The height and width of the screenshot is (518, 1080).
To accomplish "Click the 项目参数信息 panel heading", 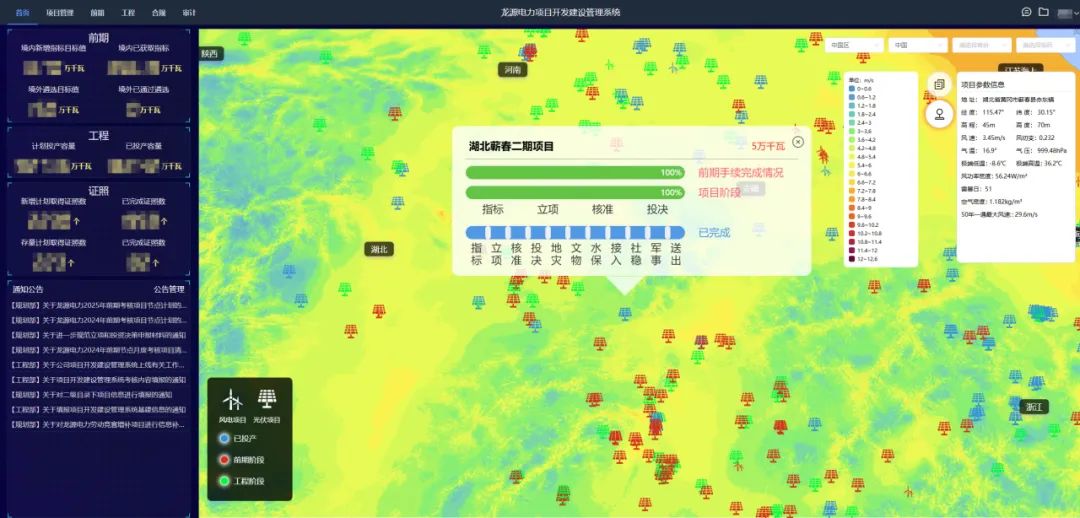I will 983,85.
